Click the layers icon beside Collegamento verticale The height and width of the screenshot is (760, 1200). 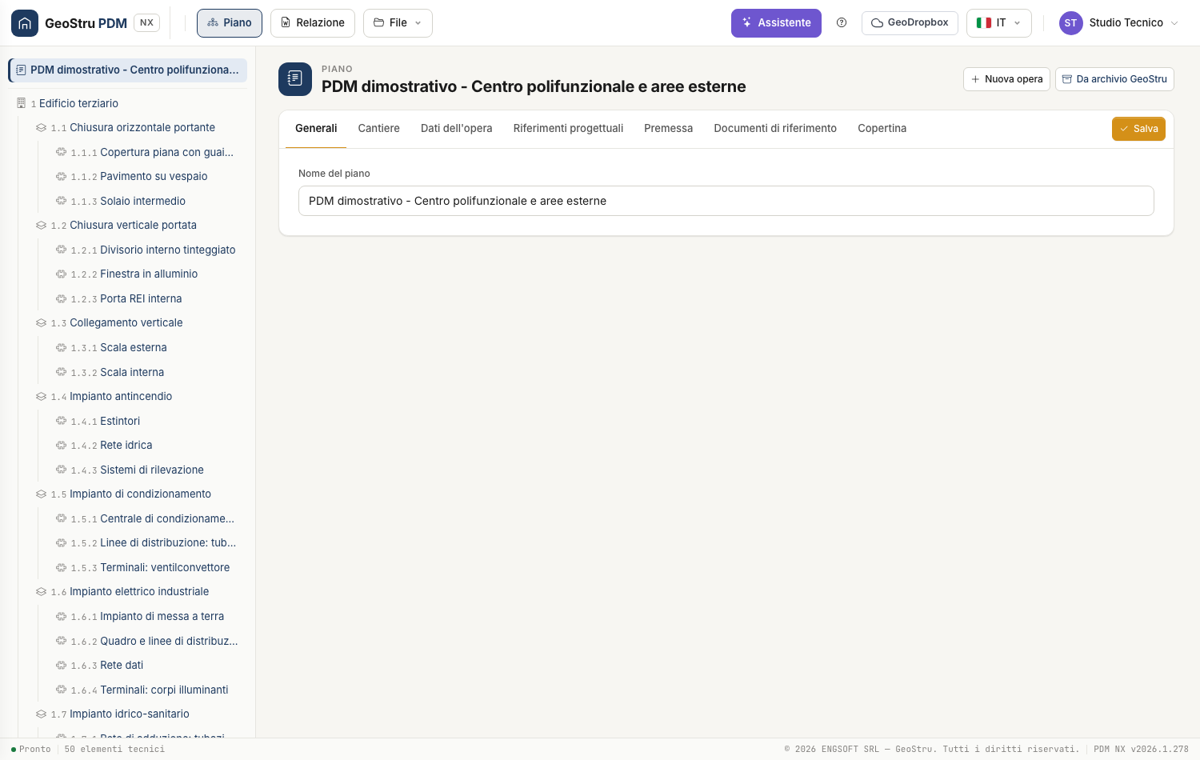point(41,323)
